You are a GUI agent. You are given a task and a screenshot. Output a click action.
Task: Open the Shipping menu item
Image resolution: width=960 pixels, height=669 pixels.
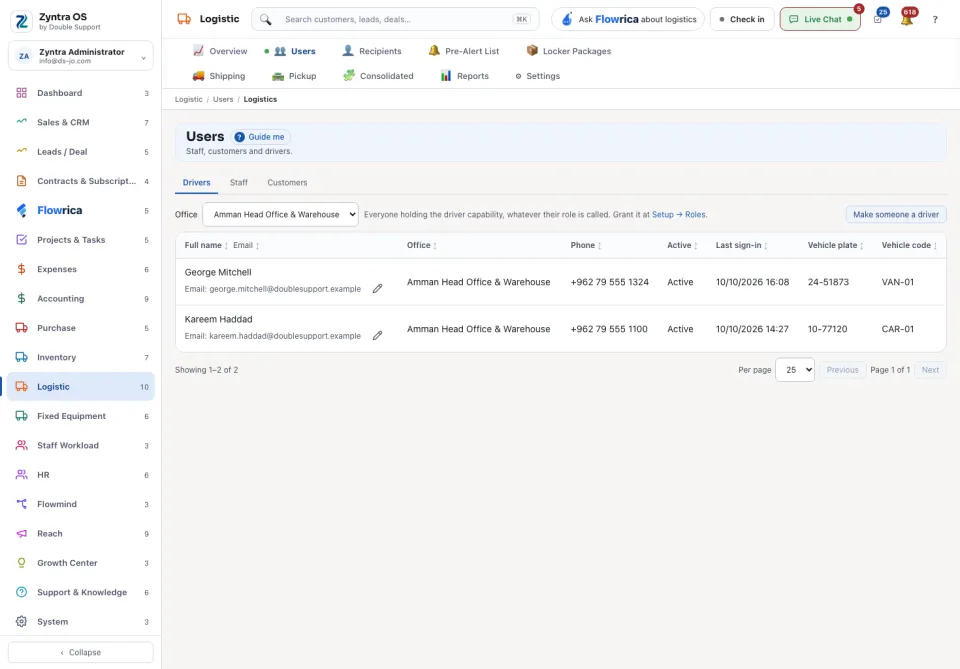[219, 76]
